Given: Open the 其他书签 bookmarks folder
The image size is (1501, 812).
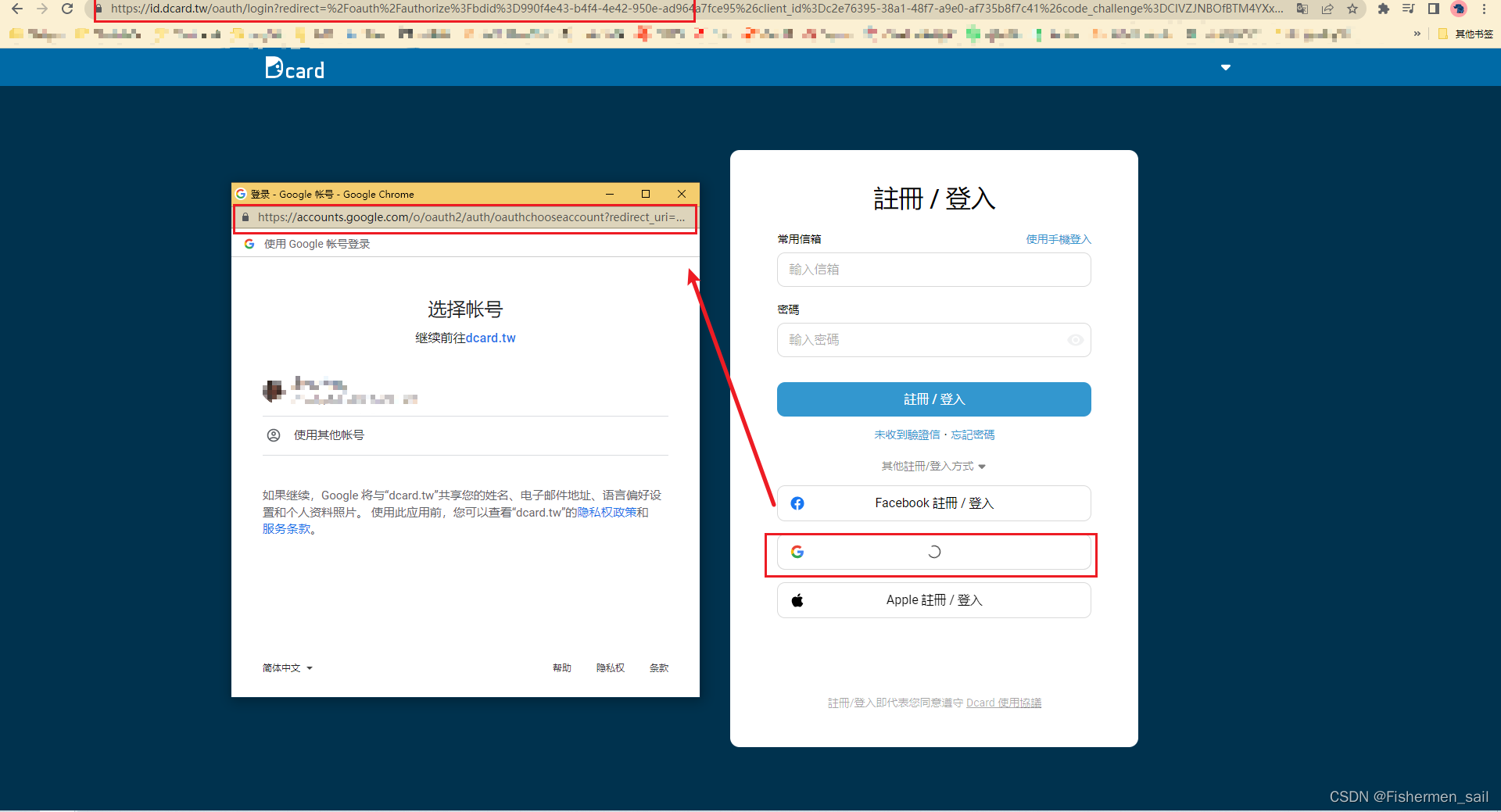Looking at the screenshot, I should coord(1466,34).
